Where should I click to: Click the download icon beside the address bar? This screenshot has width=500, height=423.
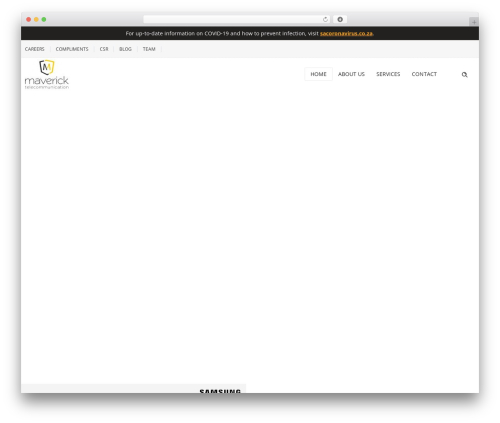340,20
